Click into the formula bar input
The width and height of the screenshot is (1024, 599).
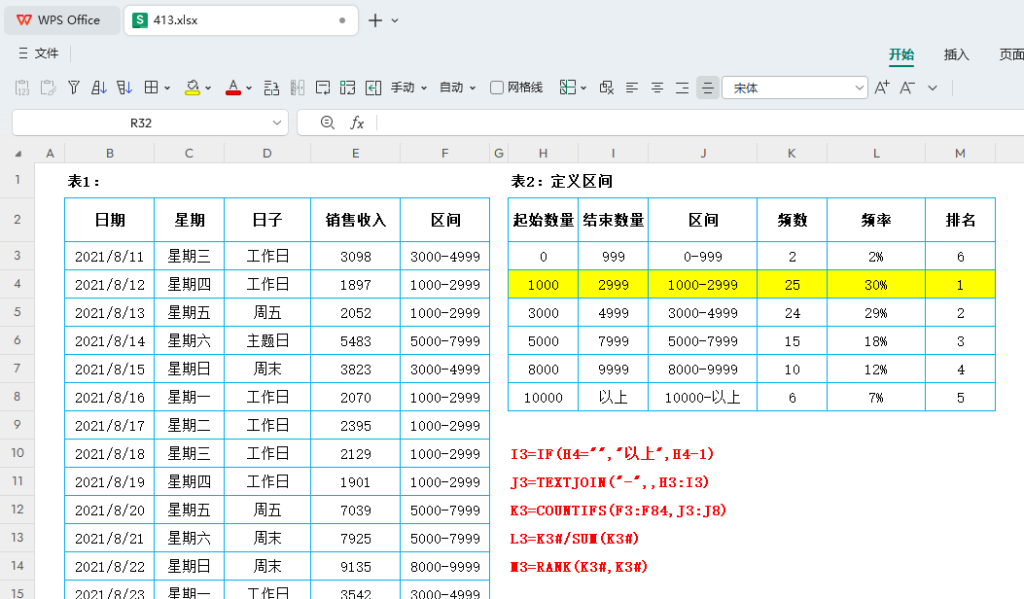[701, 123]
